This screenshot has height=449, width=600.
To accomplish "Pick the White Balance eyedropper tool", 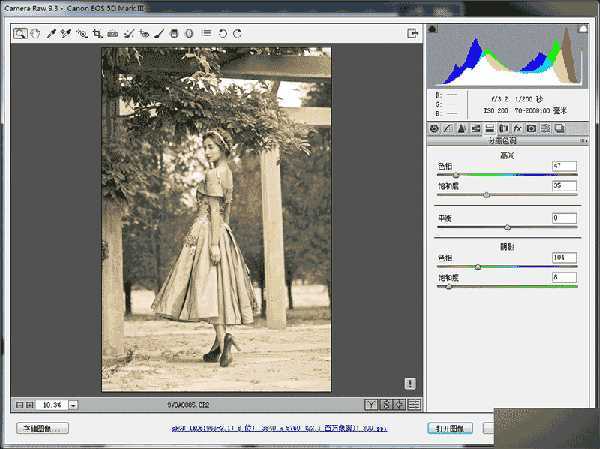I will [50, 33].
